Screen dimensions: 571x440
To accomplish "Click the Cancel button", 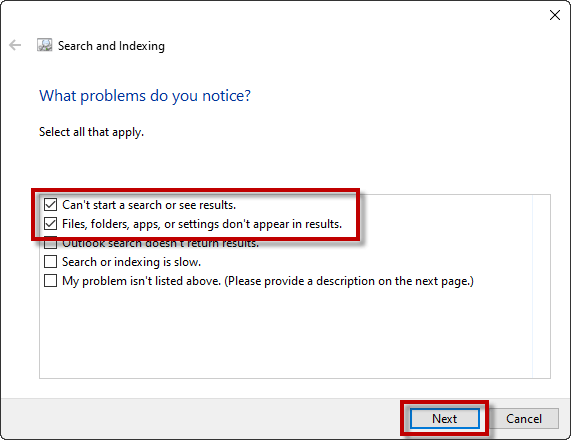I will (524, 419).
